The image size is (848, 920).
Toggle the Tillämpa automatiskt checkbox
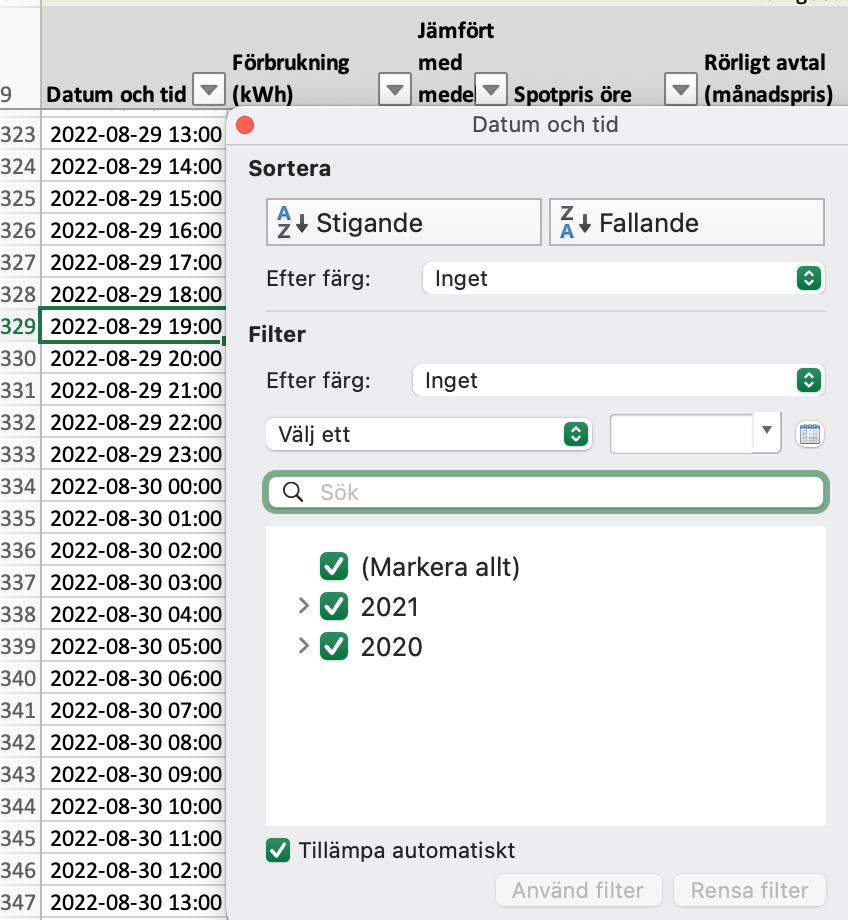click(278, 850)
